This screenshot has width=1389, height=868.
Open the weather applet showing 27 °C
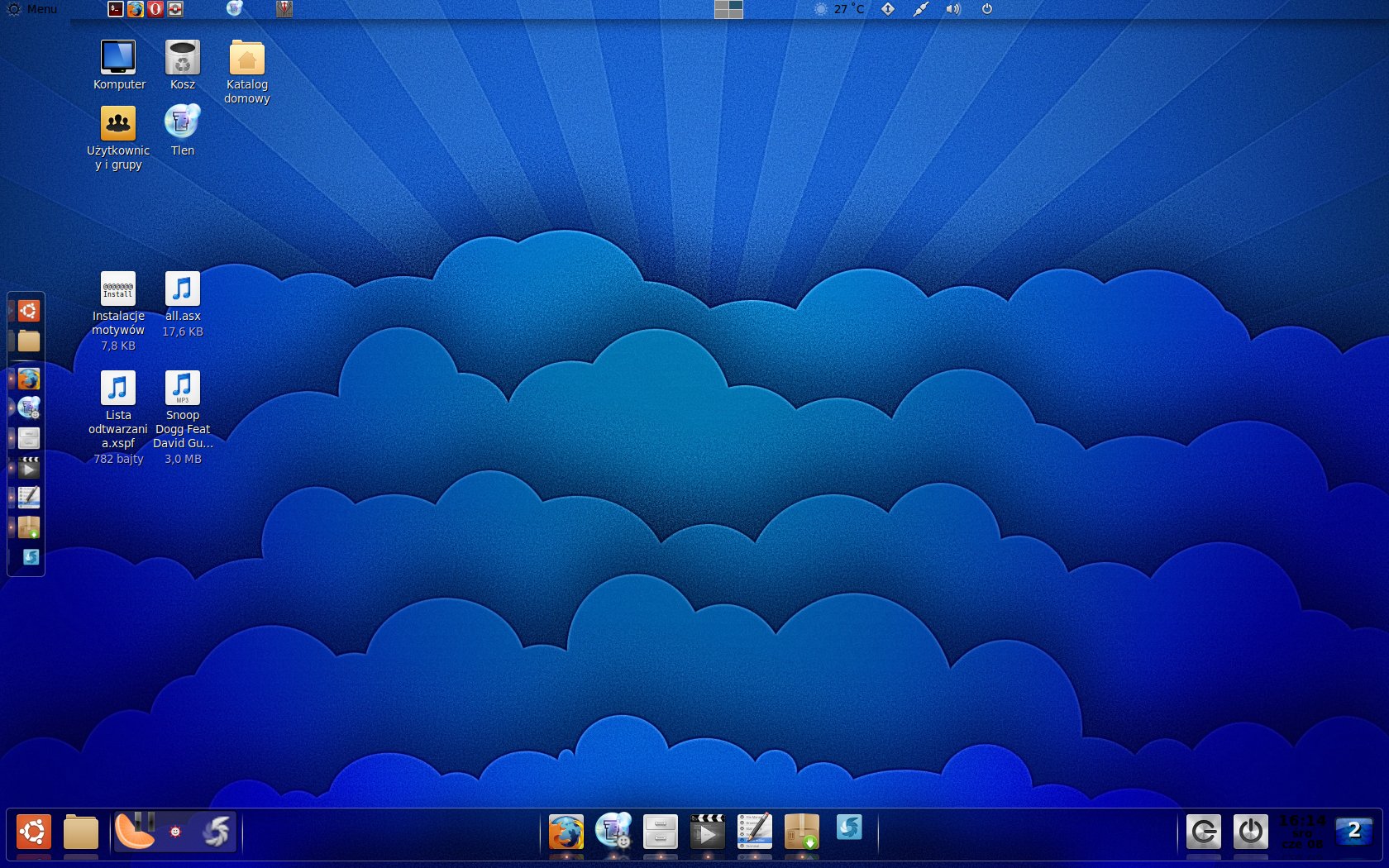[839, 9]
